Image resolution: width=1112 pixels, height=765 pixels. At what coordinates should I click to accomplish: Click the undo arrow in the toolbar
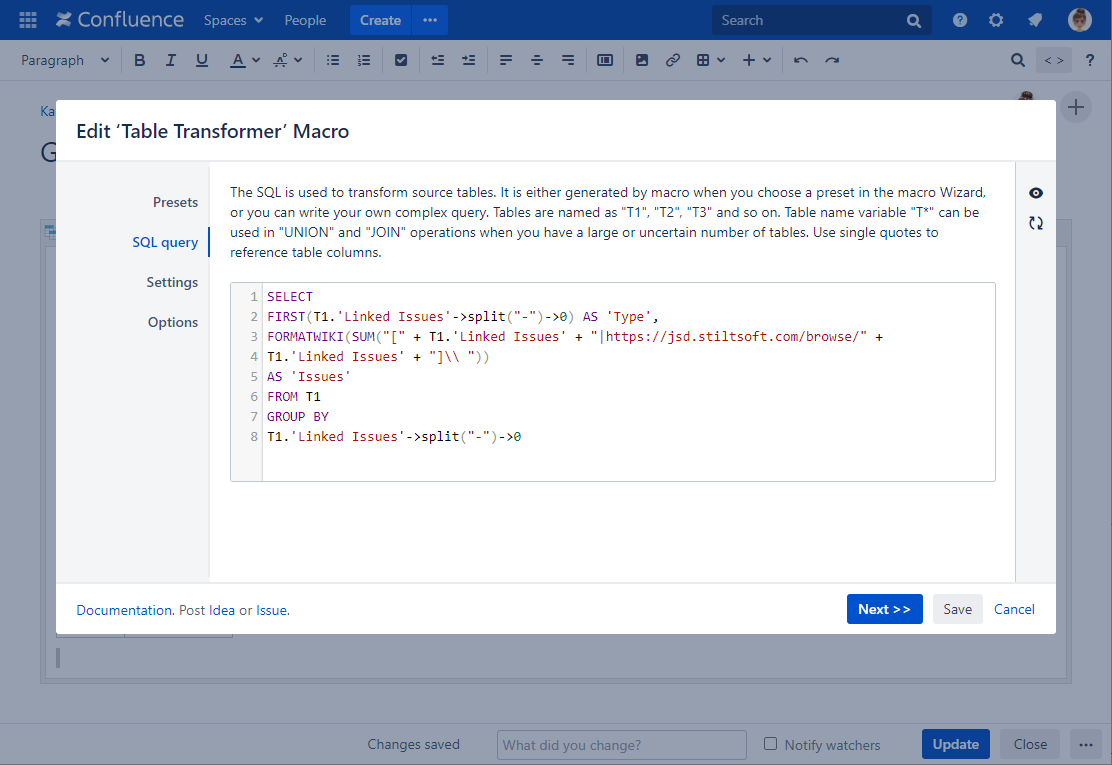click(x=800, y=60)
